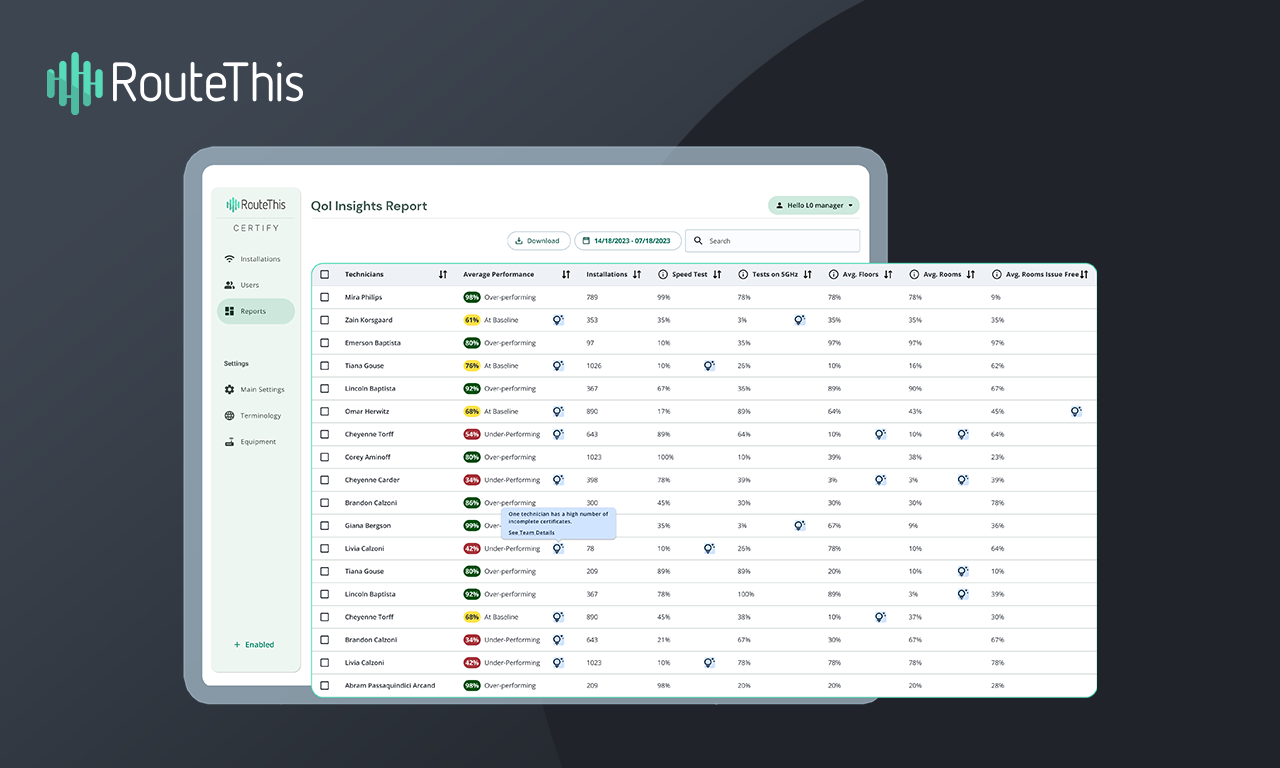Click the name Emerson Baptista

pos(373,343)
